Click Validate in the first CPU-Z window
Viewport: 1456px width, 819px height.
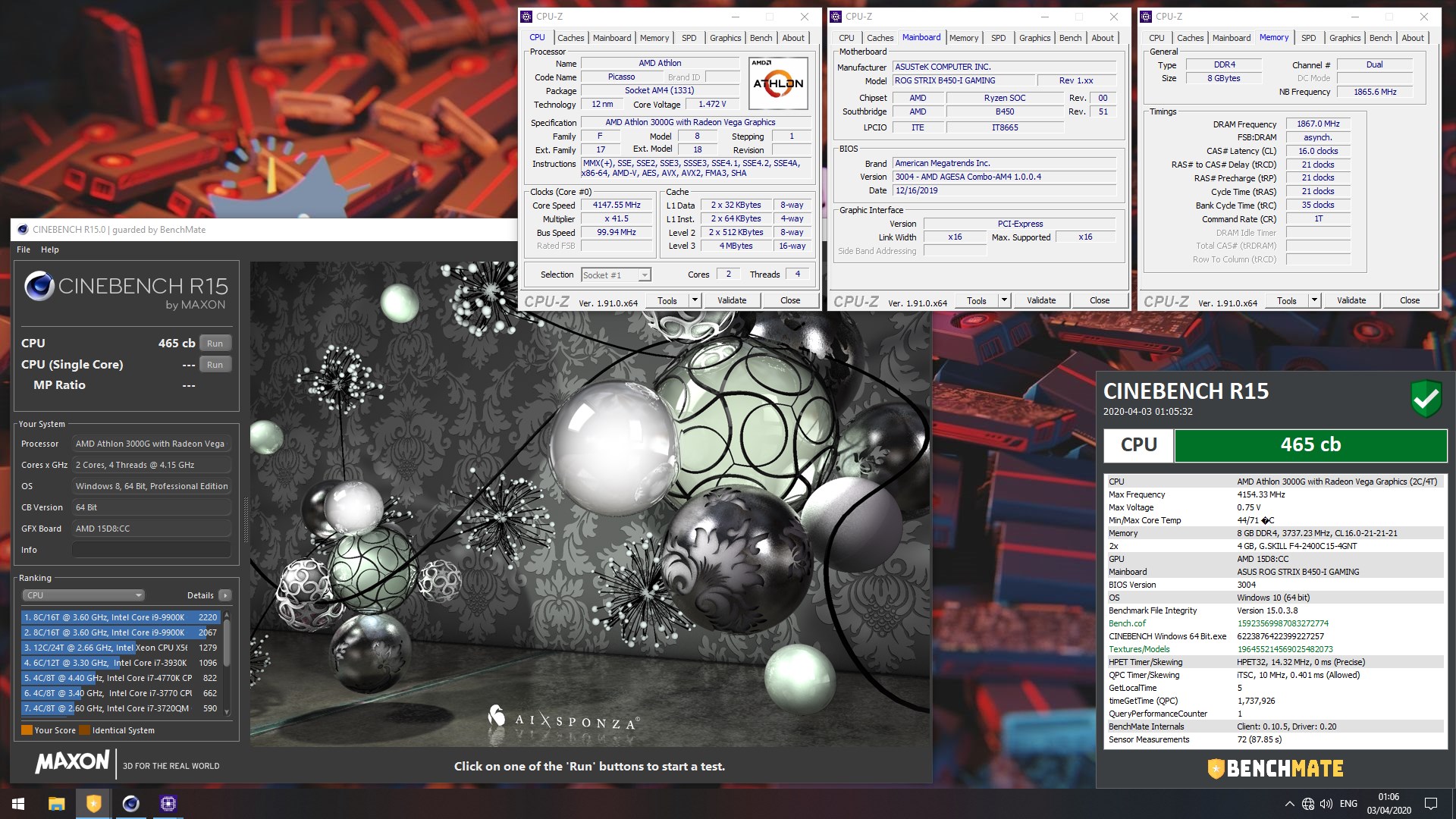coord(732,300)
